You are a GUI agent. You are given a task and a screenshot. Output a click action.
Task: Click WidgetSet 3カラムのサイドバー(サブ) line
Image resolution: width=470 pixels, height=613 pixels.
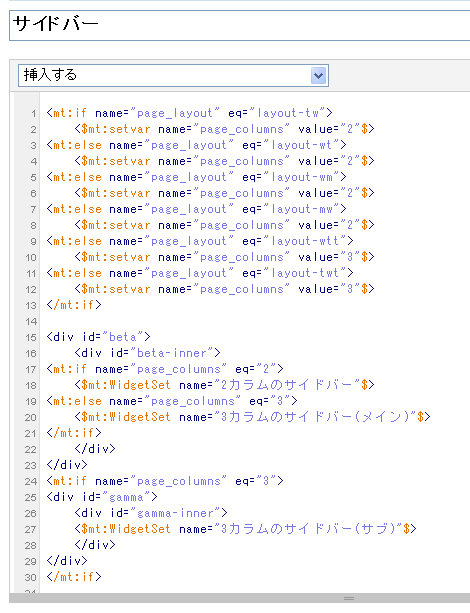245,529
